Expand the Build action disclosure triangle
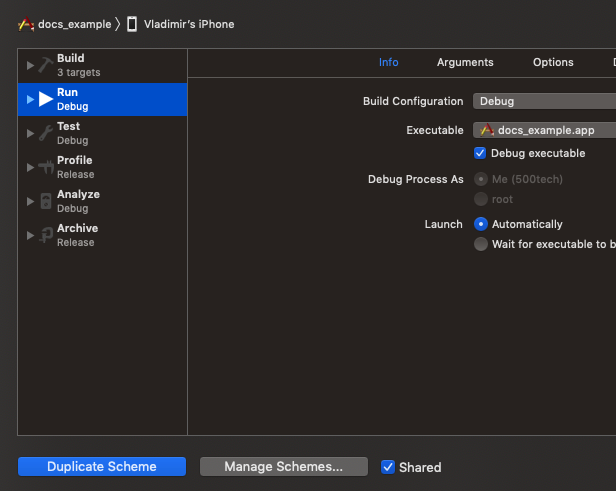Viewport: 616px width, 491px height. (x=30, y=65)
